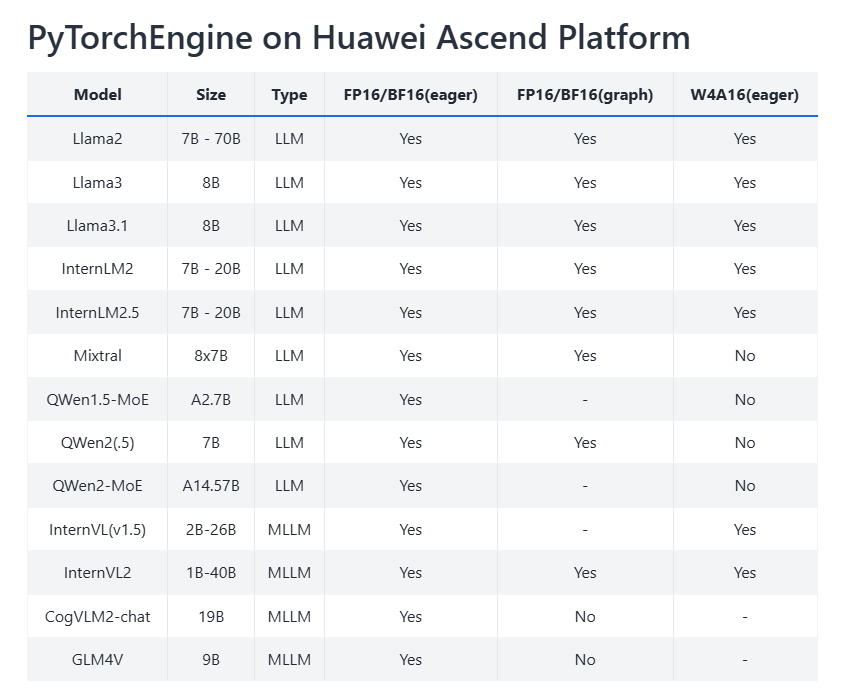Select the CogVLM2-chat model cell
841x699 pixels.
(x=98, y=616)
